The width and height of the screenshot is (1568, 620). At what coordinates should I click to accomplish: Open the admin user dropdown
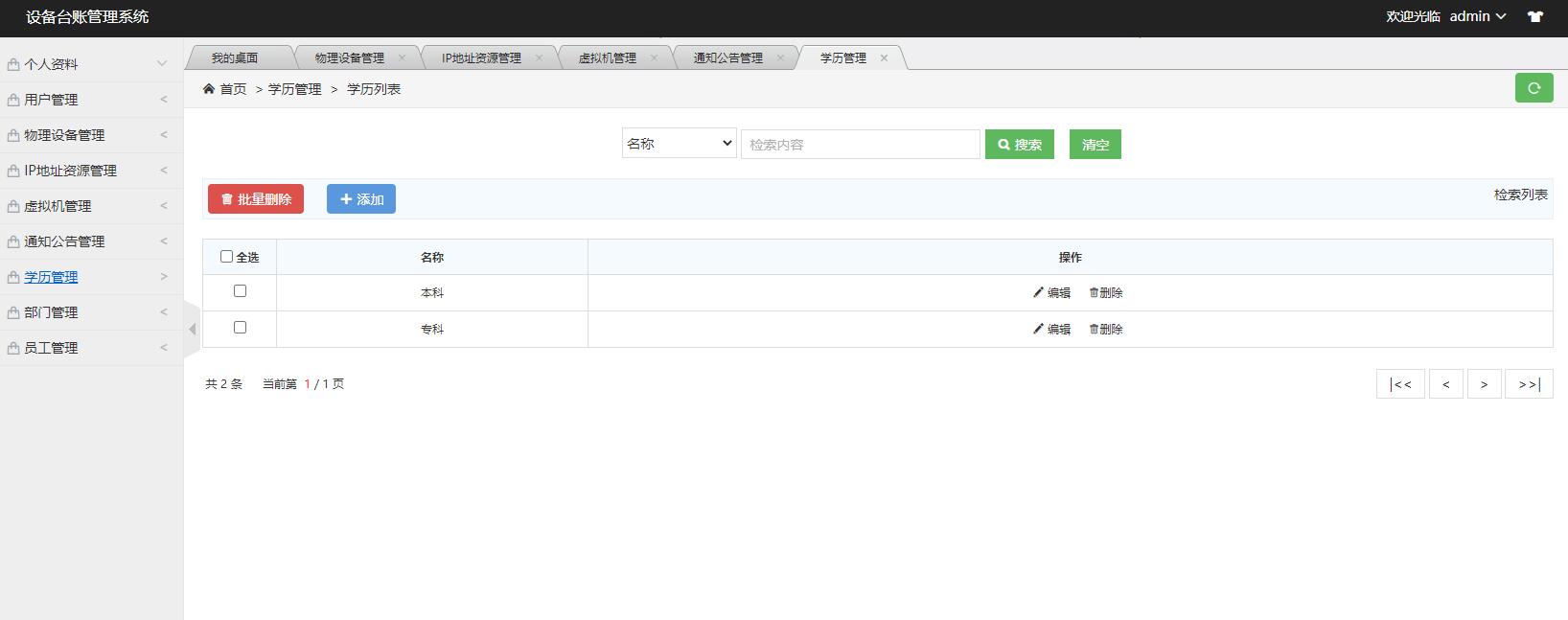(x=1478, y=16)
